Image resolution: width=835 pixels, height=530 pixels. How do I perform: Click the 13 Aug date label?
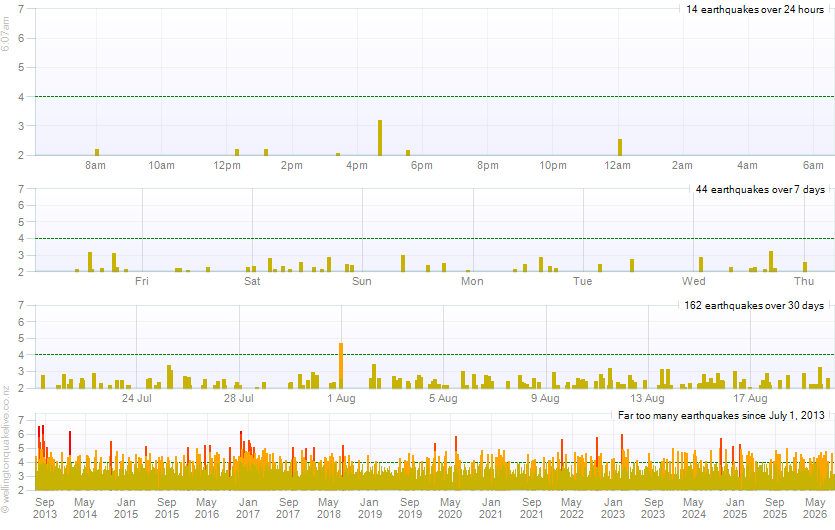[x=648, y=398]
